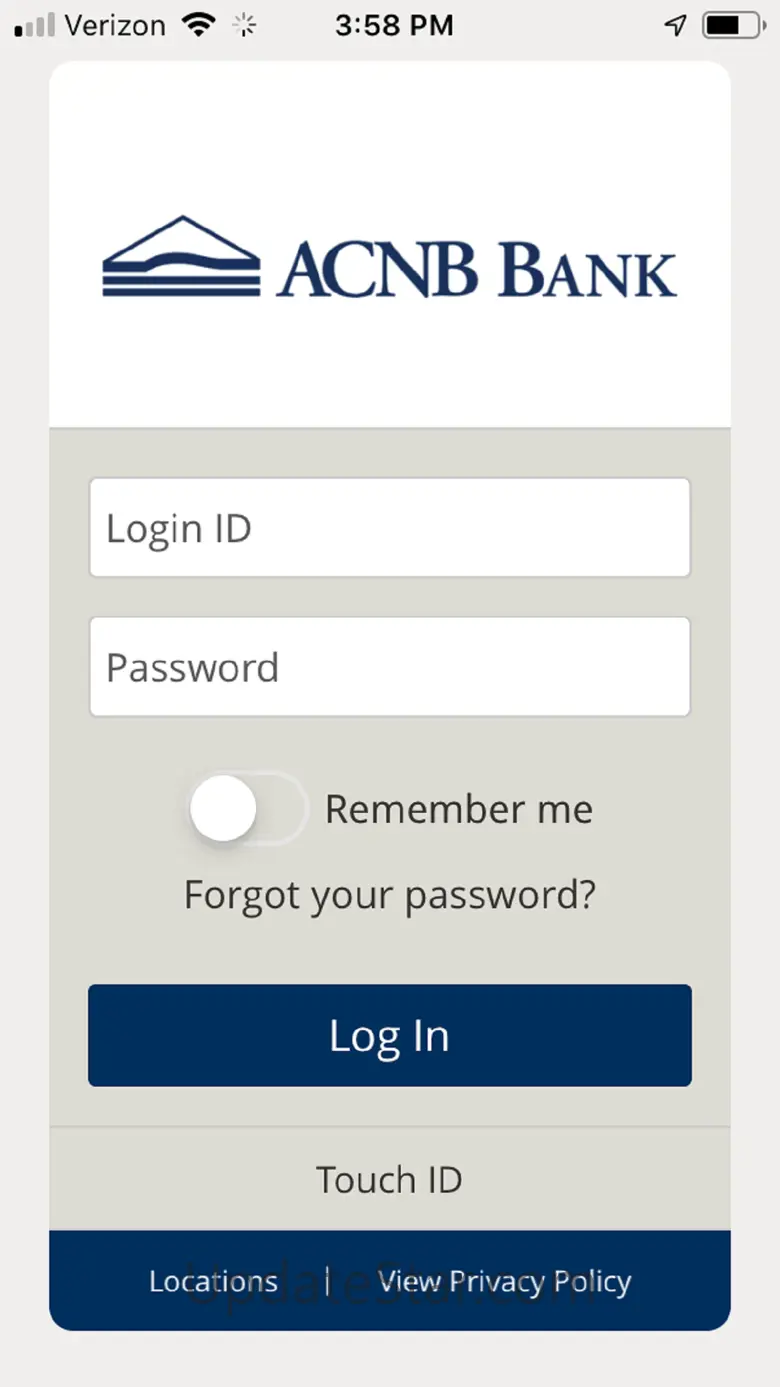
Task: Tap the vertical divider between footer links
Action: (x=328, y=1281)
